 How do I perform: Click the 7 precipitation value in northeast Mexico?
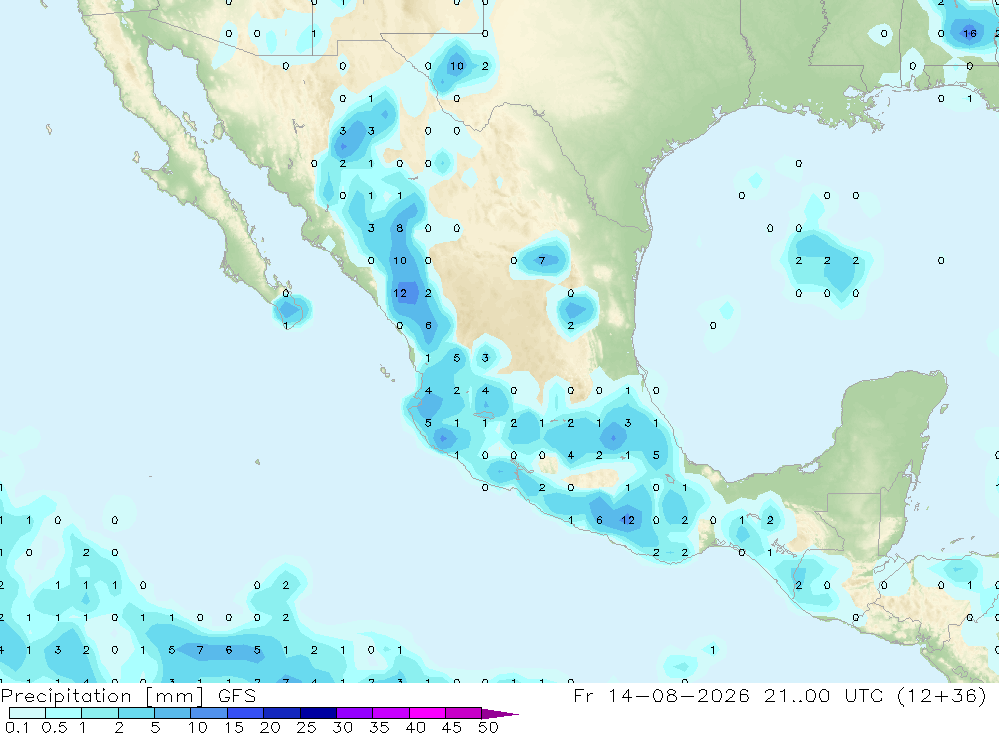click(542, 260)
